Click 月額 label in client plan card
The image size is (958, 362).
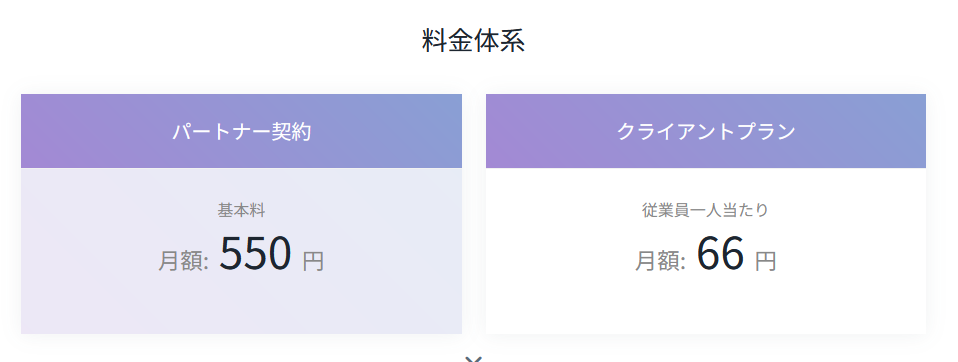[660, 261]
